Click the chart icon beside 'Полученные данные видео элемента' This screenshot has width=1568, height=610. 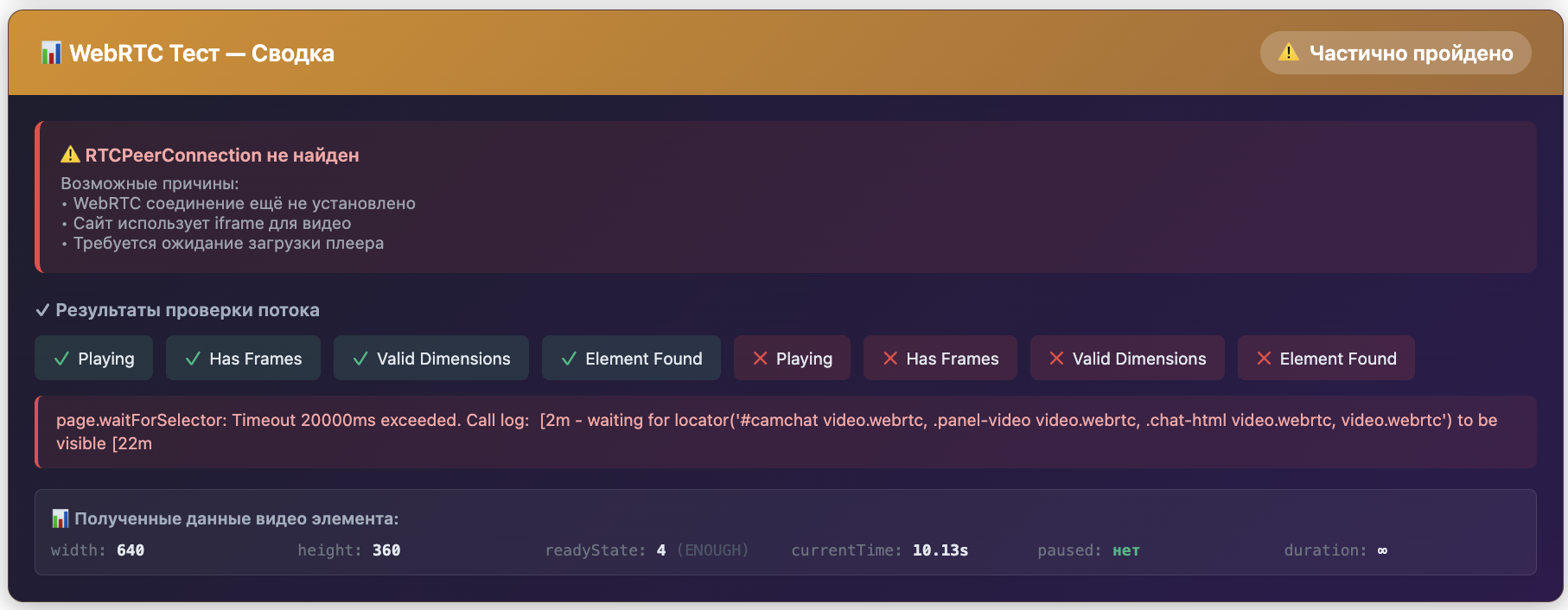pos(60,518)
